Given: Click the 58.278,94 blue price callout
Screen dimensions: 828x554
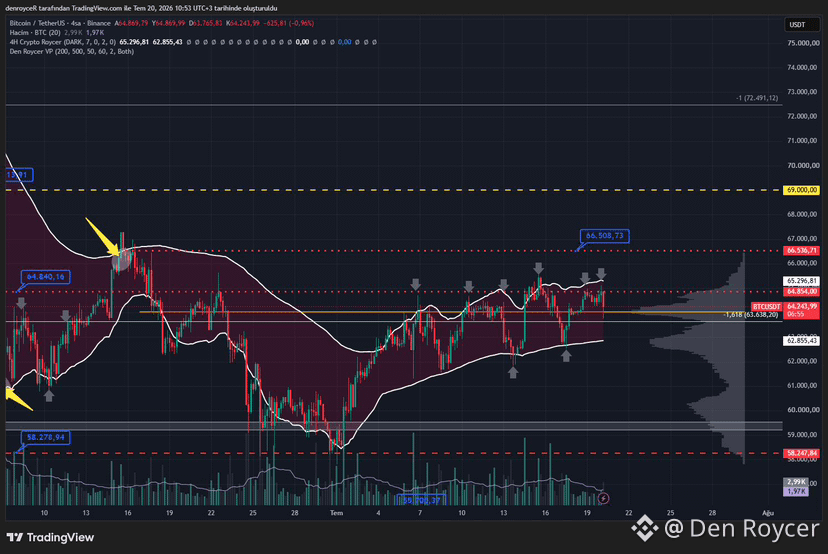Looking at the screenshot, I should (45, 437).
